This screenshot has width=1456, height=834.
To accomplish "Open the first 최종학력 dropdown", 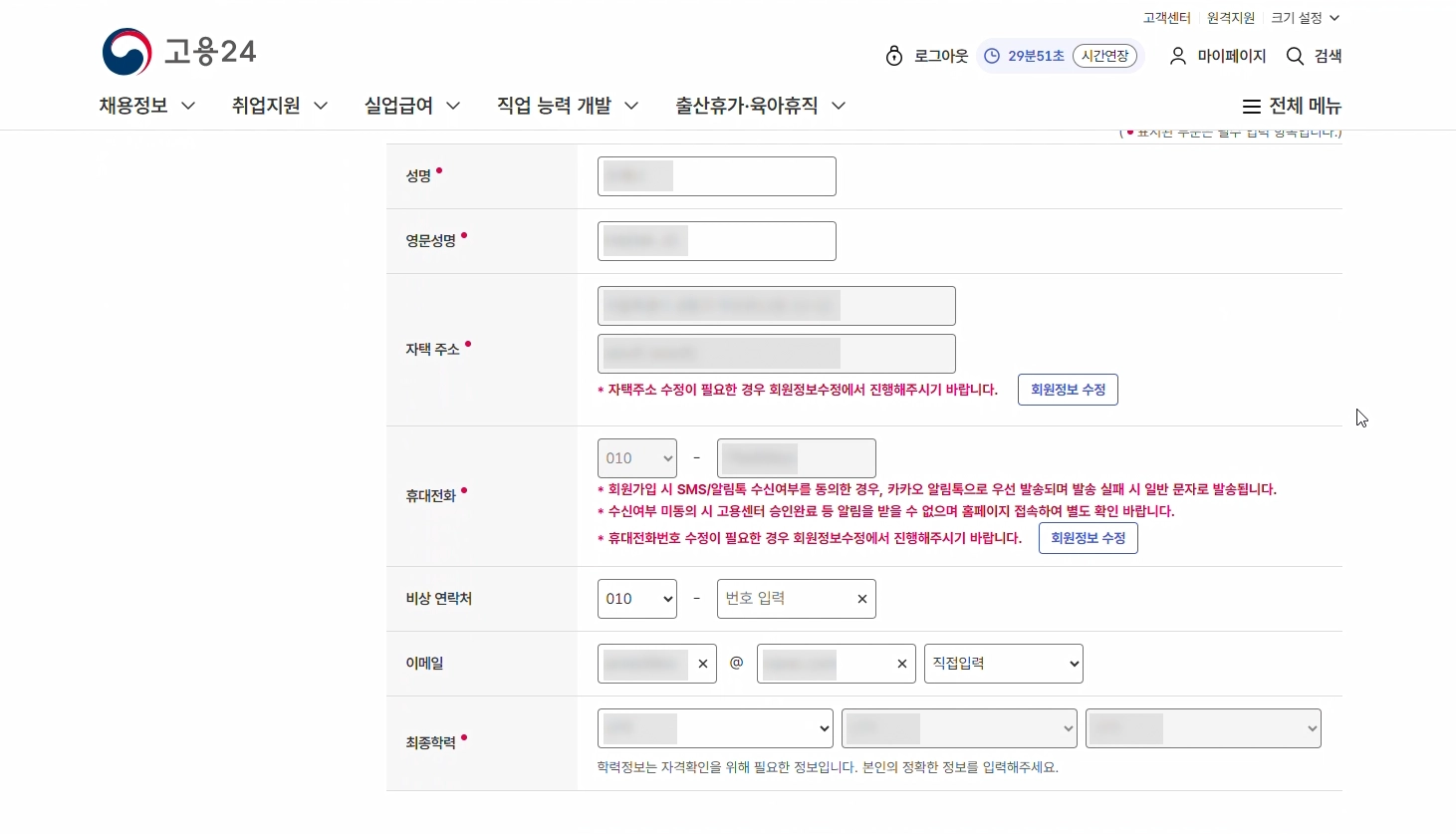I will pyautogui.click(x=715, y=728).
